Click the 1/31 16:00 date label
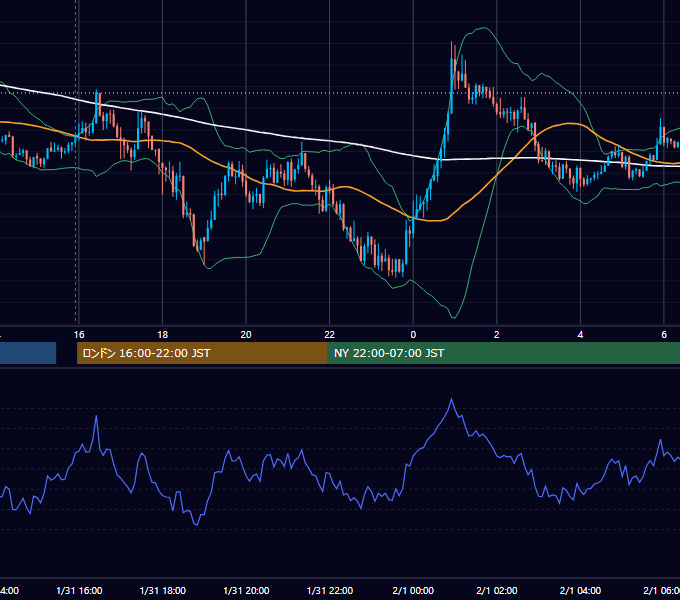This screenshot has height=600, width=680. pyautogui.click(x=79, y=591)
